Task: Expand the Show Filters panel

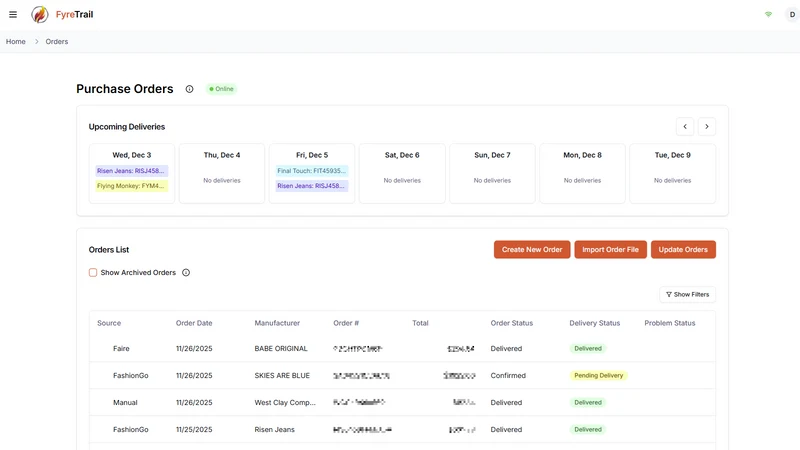Action: 687,294
